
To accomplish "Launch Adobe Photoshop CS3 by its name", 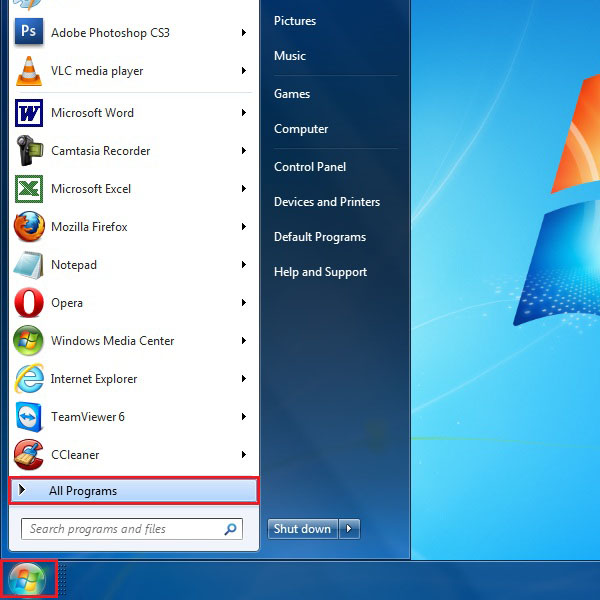I will coord(110,33).
